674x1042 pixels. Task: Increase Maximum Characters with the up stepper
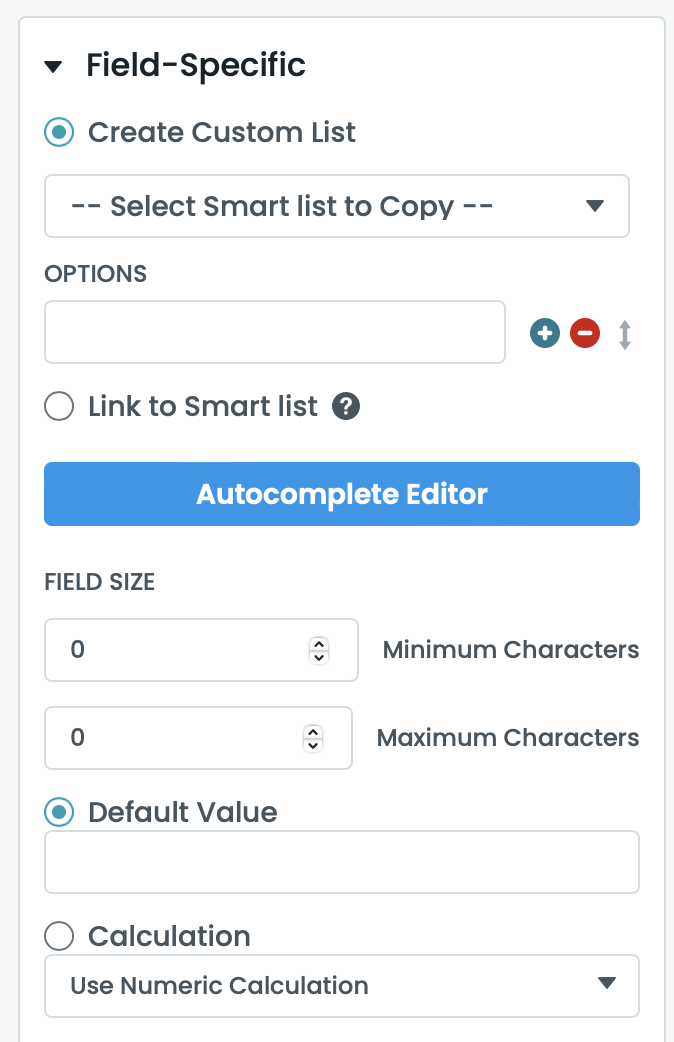pyautogui.click(x=313, y=732)
